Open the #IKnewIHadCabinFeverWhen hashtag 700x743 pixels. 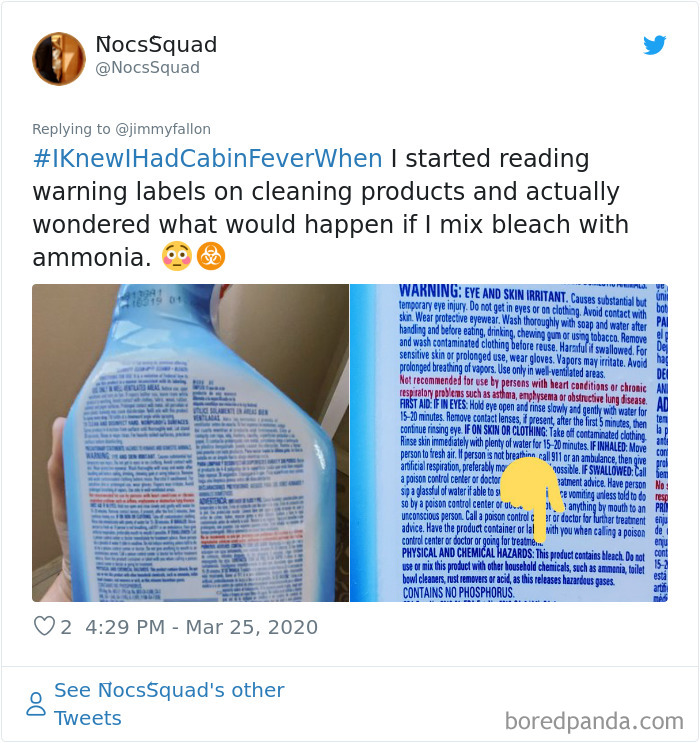208,159
